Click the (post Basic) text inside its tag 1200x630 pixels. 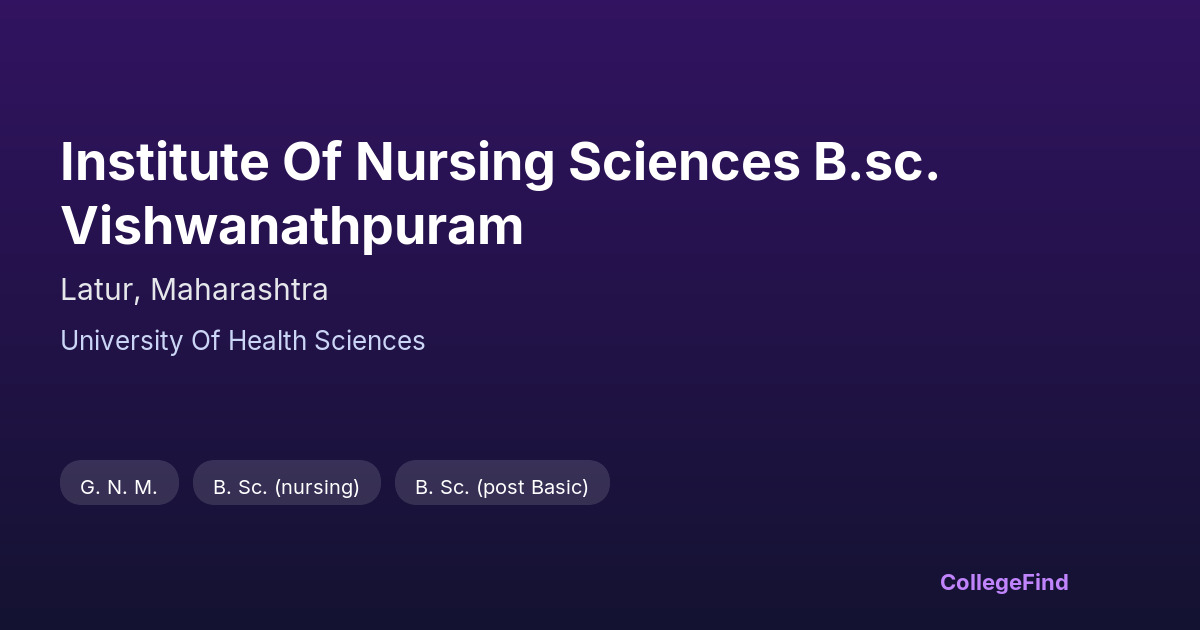tap(532, 487)
